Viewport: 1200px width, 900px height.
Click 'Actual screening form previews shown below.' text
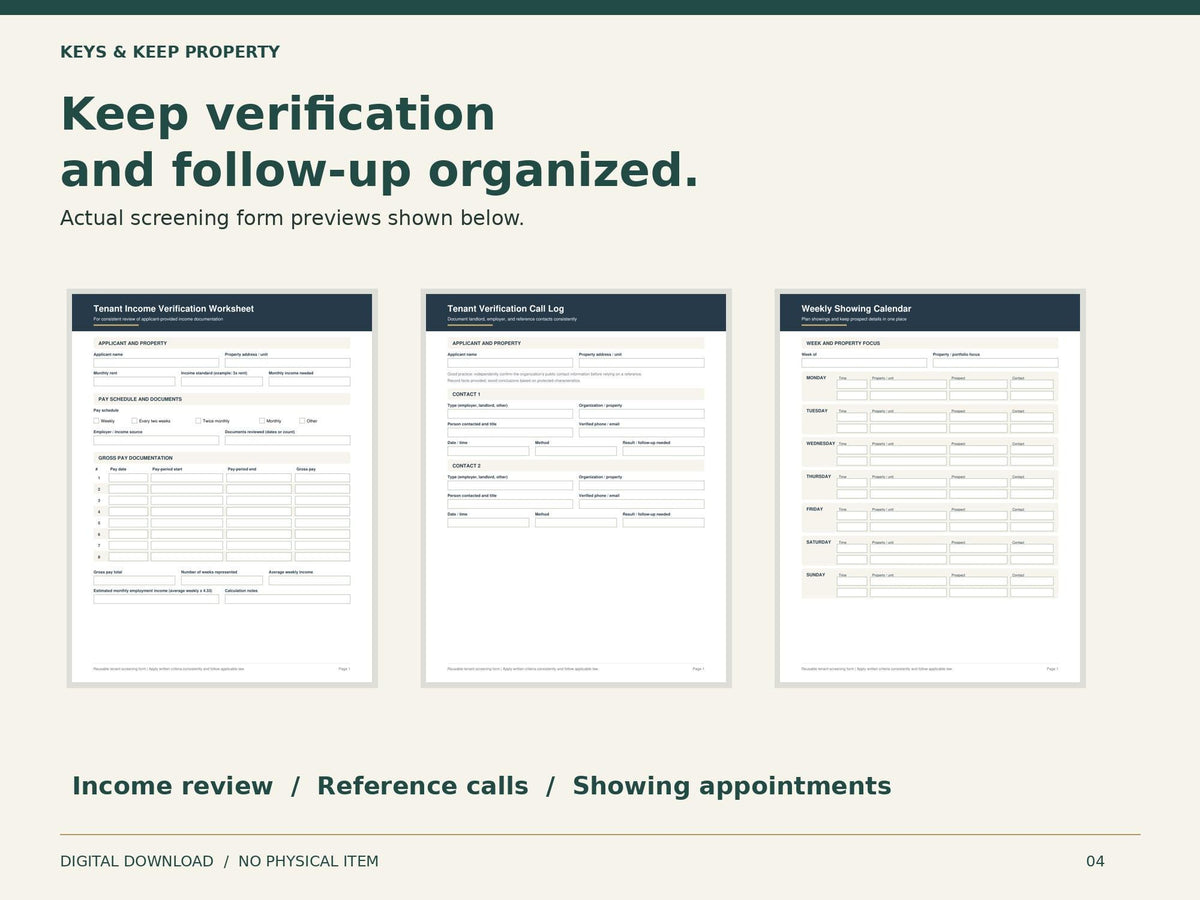click(x=292, y=218)
